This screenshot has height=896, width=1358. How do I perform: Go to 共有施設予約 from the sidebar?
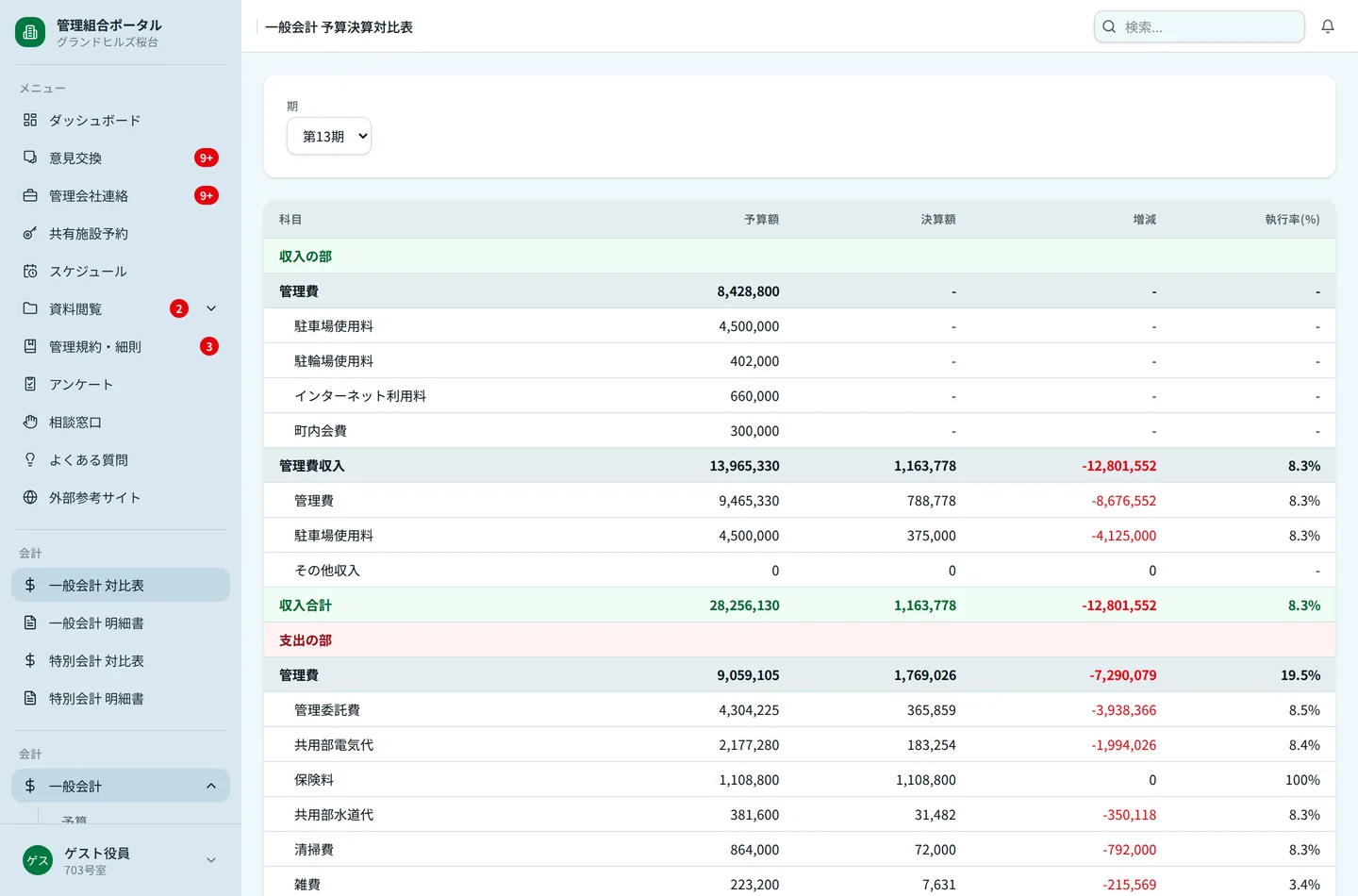pos(121,233)
